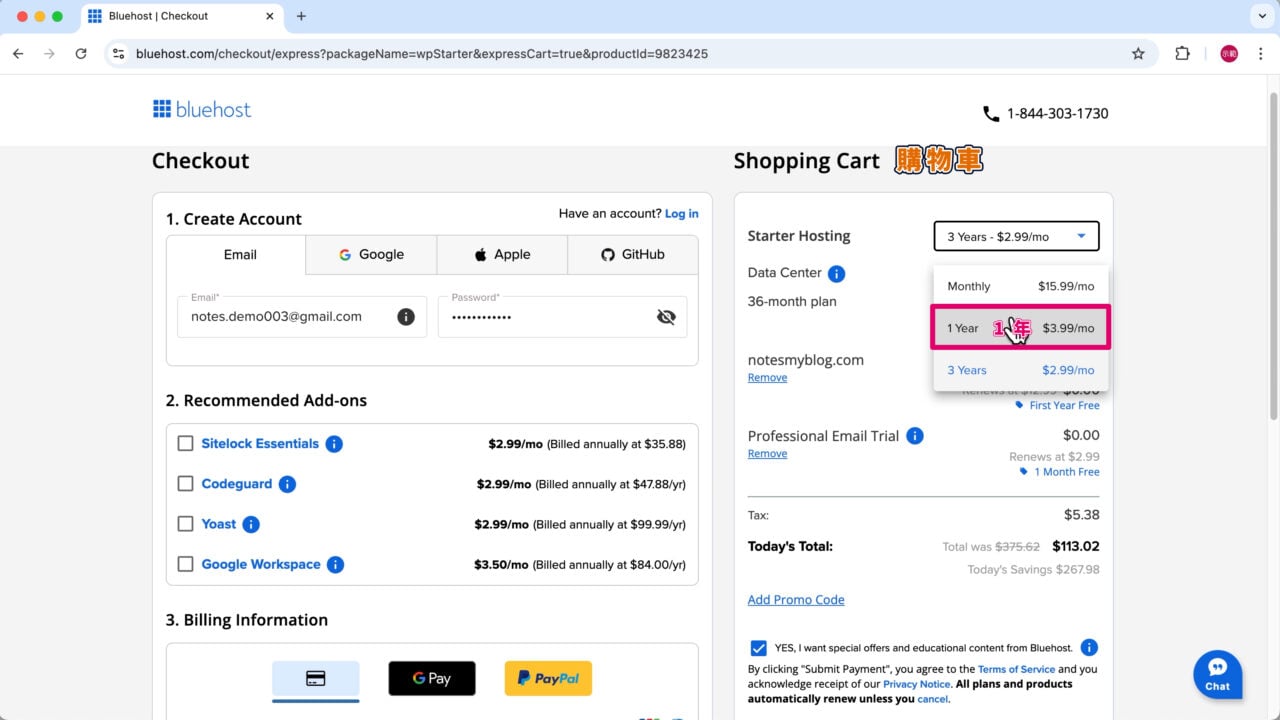Viewport: 1280px width, 720px height.
Task: Click the Google Workspace info icon
Action: pos(335,565)
